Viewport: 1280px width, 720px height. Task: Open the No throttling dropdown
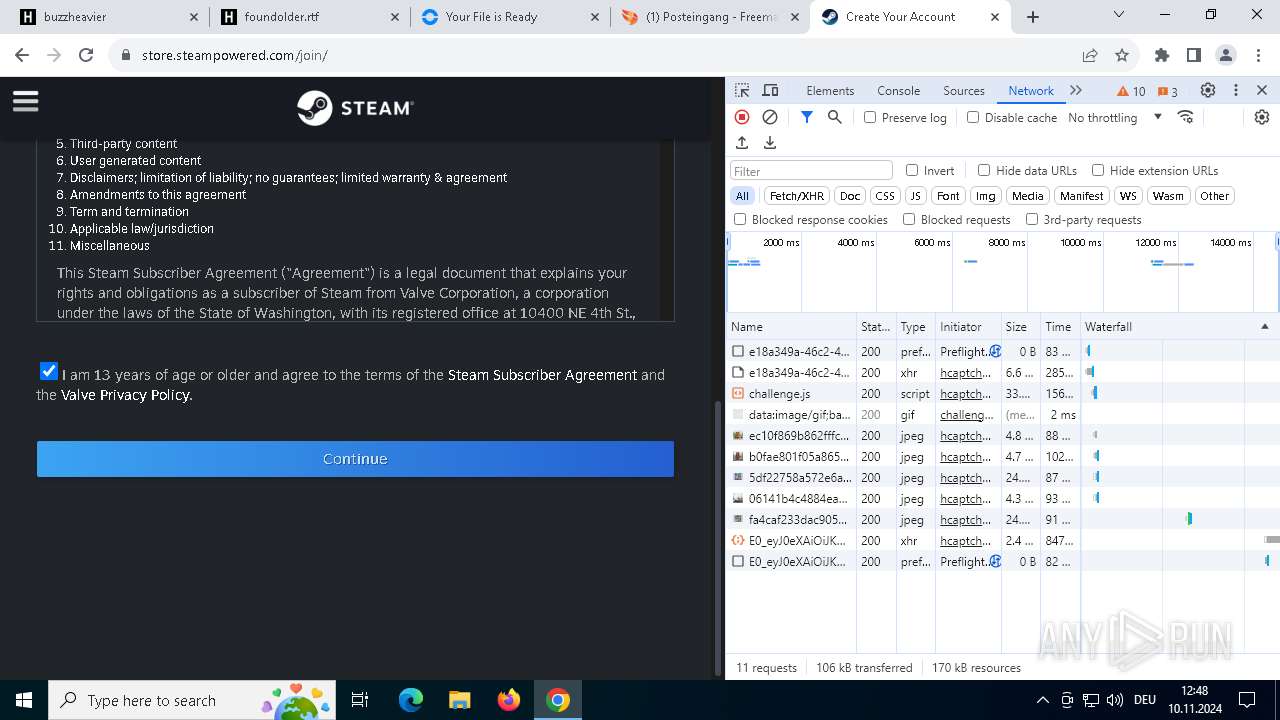[x=1115, y=117]
